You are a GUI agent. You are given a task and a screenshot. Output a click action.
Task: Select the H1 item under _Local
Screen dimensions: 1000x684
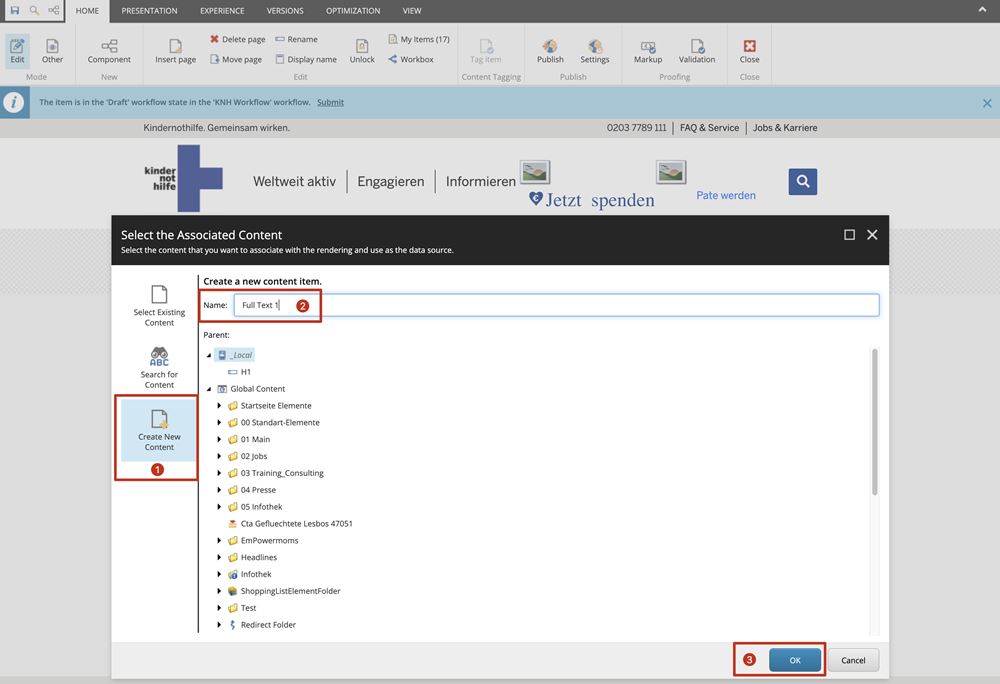pyautogui.click(x=245, y=372)
